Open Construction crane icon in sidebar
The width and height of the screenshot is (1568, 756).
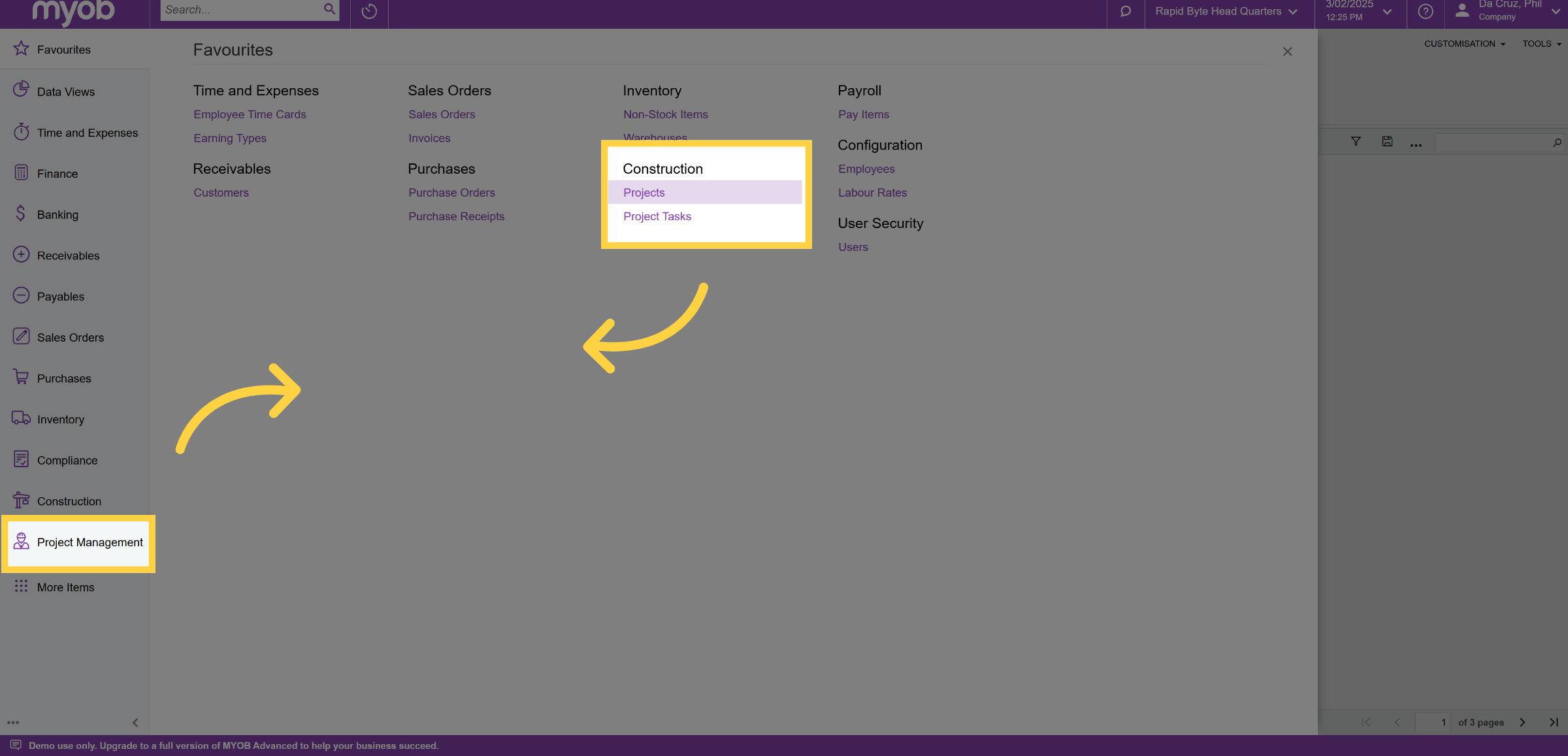point(21,501)
